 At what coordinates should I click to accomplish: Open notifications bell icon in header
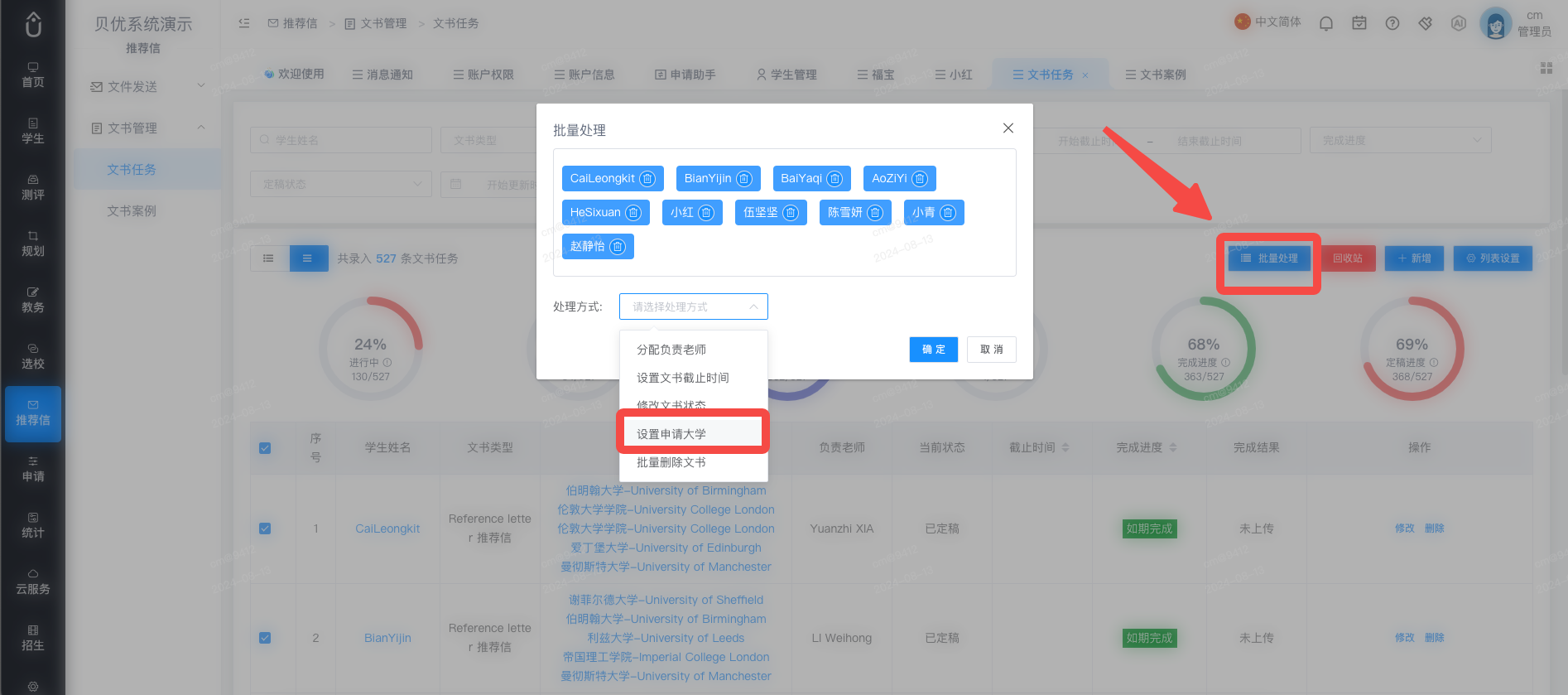1326,23
